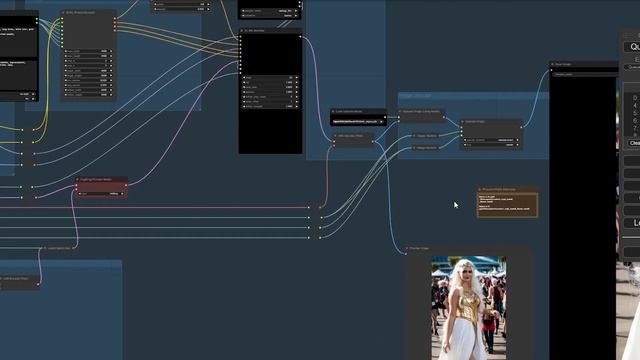Collapse the Preview Image node title dot
The width and height of the screenshot is (640, 360).
[x=407, y=248]
